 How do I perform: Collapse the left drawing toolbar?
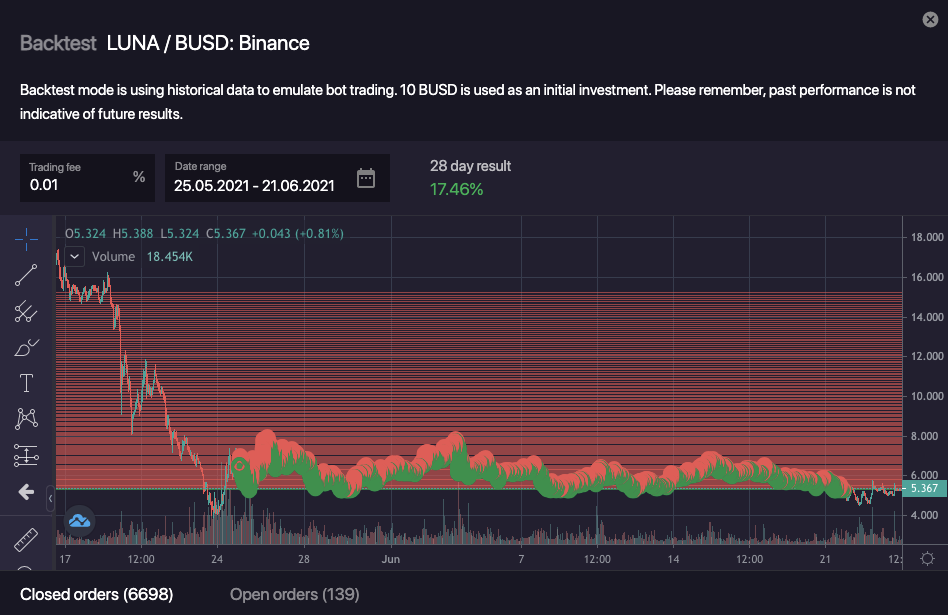(x=50, y=493)
